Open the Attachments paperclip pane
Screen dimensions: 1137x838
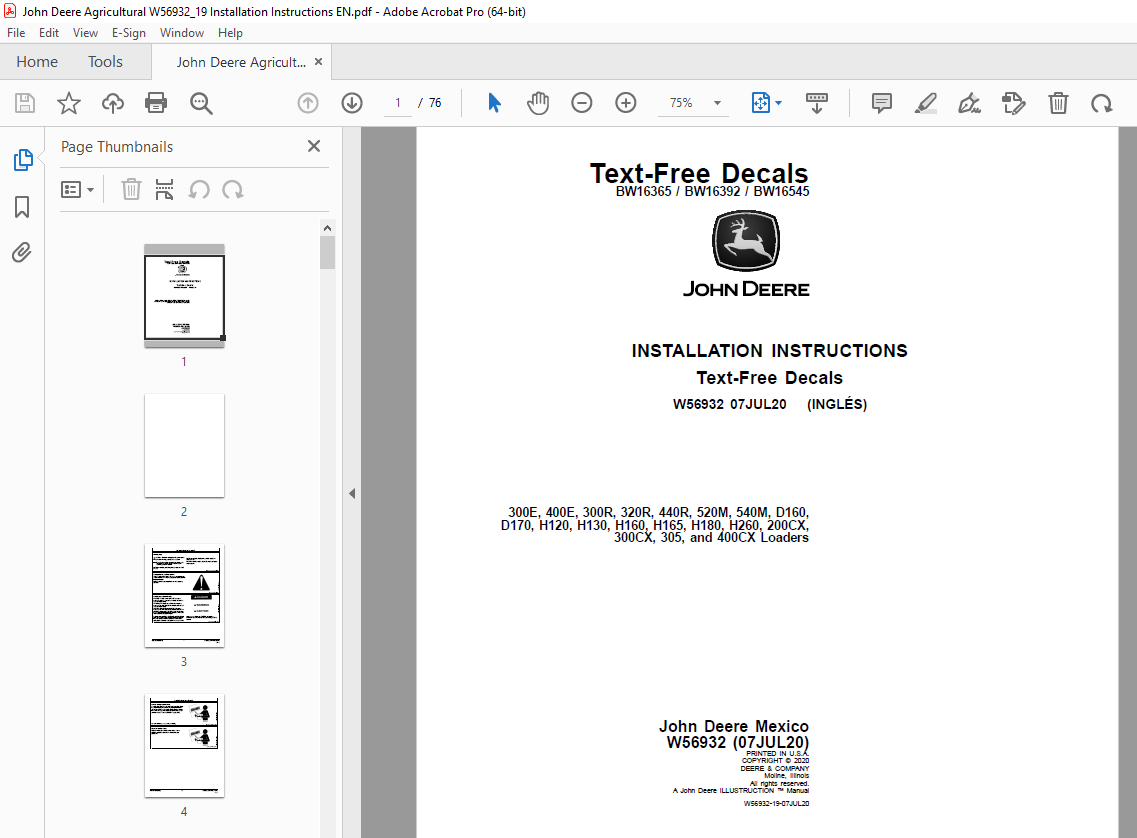22,252
